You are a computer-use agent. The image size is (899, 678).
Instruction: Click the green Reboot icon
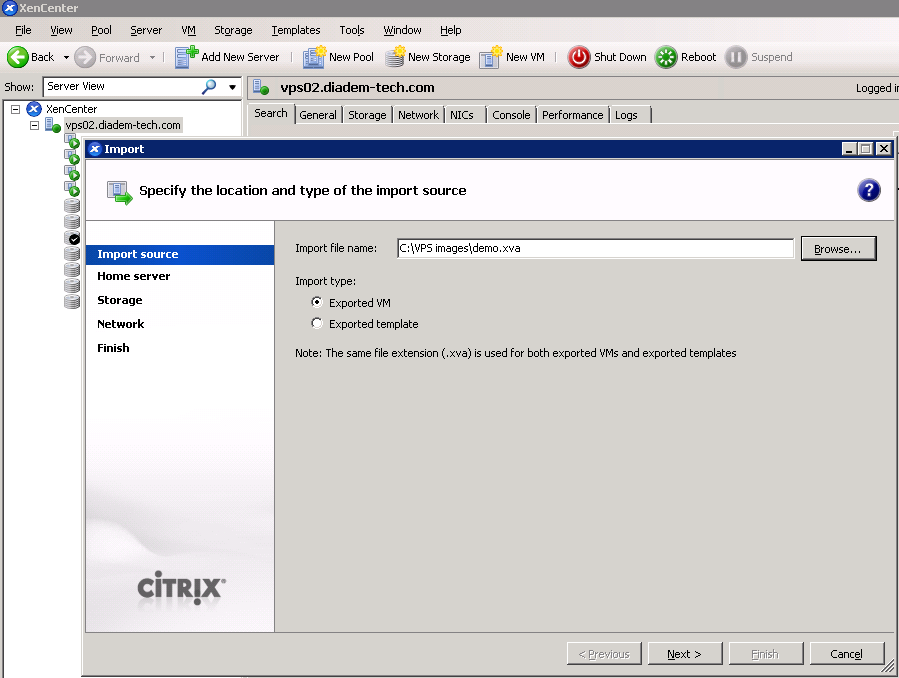(x=666, y=57)
